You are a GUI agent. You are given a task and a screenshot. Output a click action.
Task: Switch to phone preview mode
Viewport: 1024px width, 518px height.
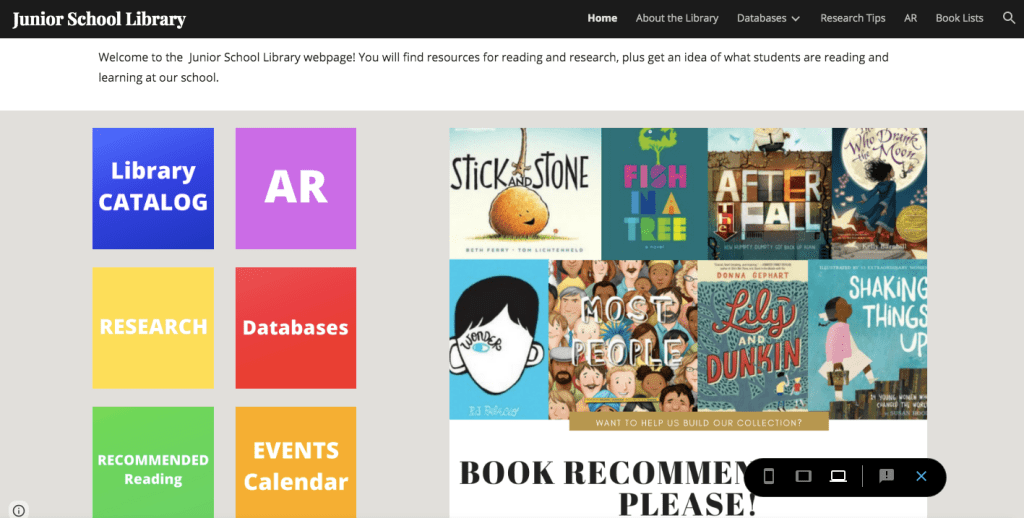769,476
